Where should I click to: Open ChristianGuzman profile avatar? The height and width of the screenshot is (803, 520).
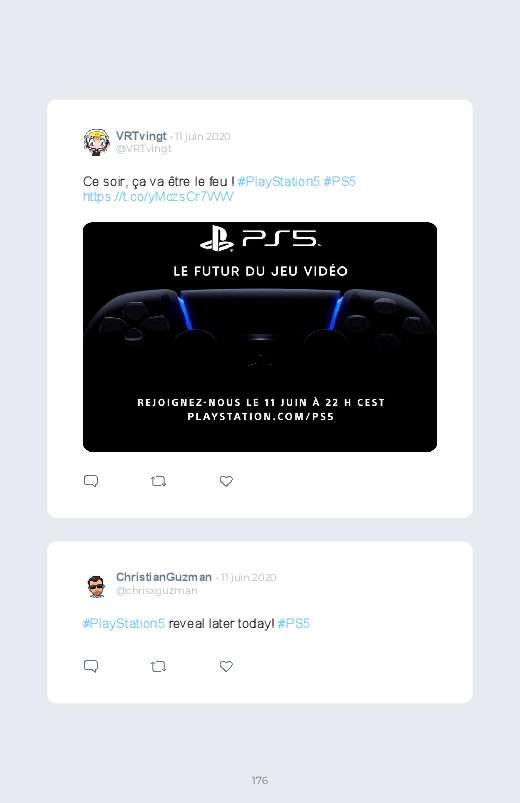pyautogui.click(x=96, y=586)
